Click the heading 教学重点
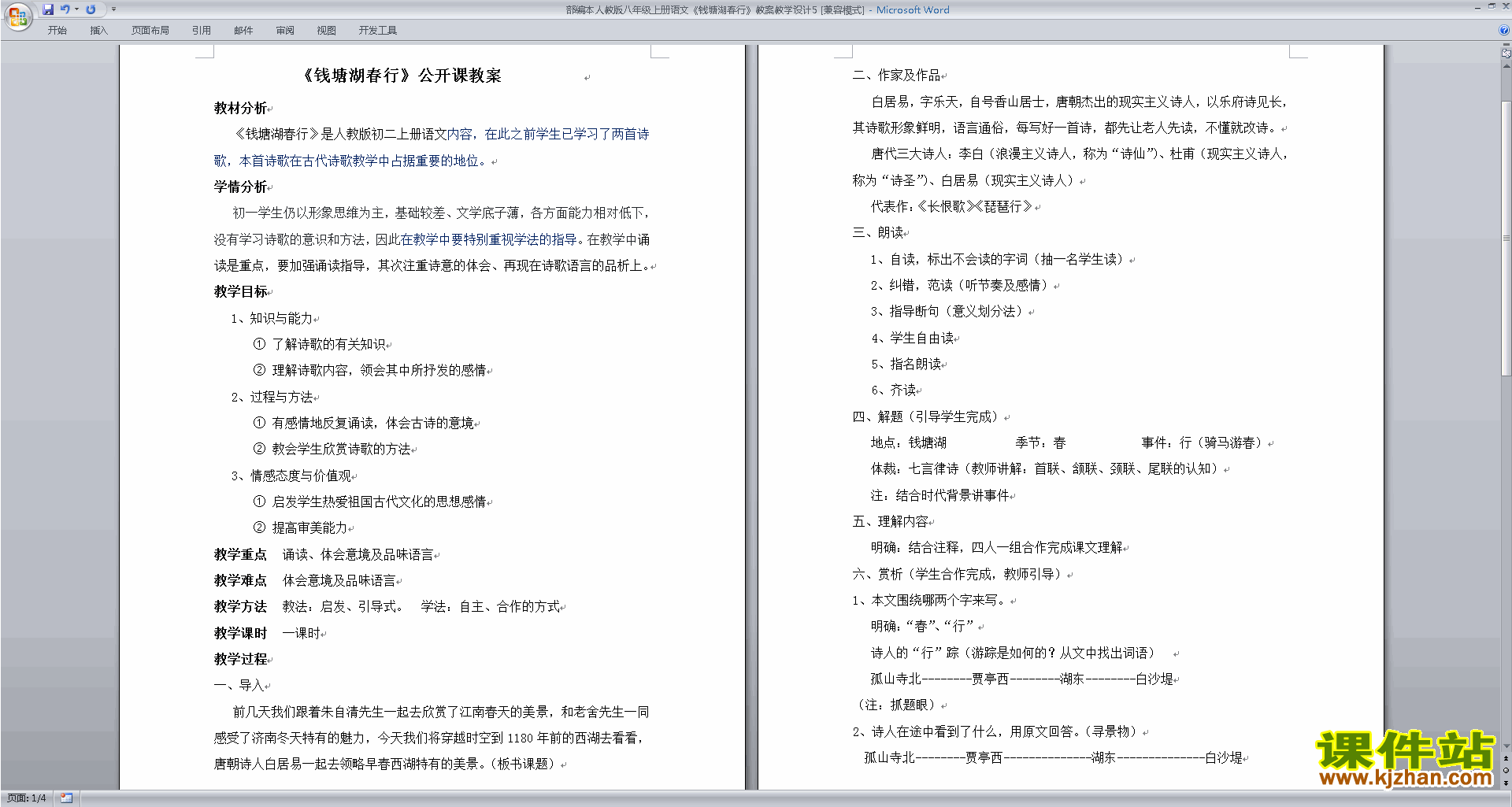Viewport: 1512px width, 807px height. tap(241, 554)
